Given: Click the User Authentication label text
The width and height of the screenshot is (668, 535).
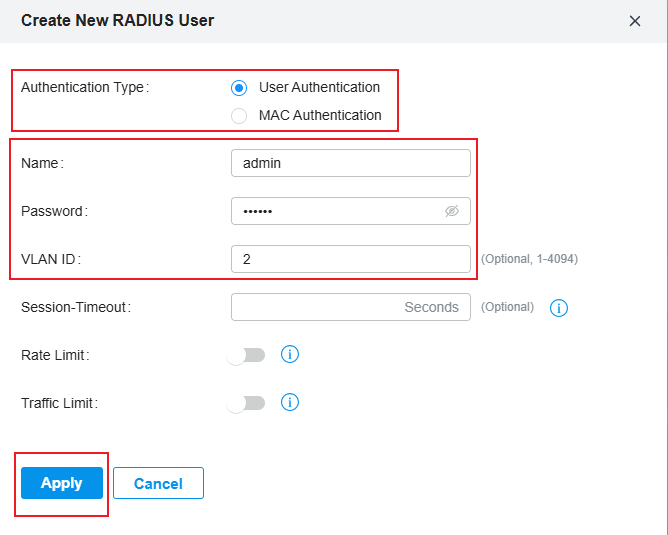Looking at the screenshot, I should click(x=320, y=87).
